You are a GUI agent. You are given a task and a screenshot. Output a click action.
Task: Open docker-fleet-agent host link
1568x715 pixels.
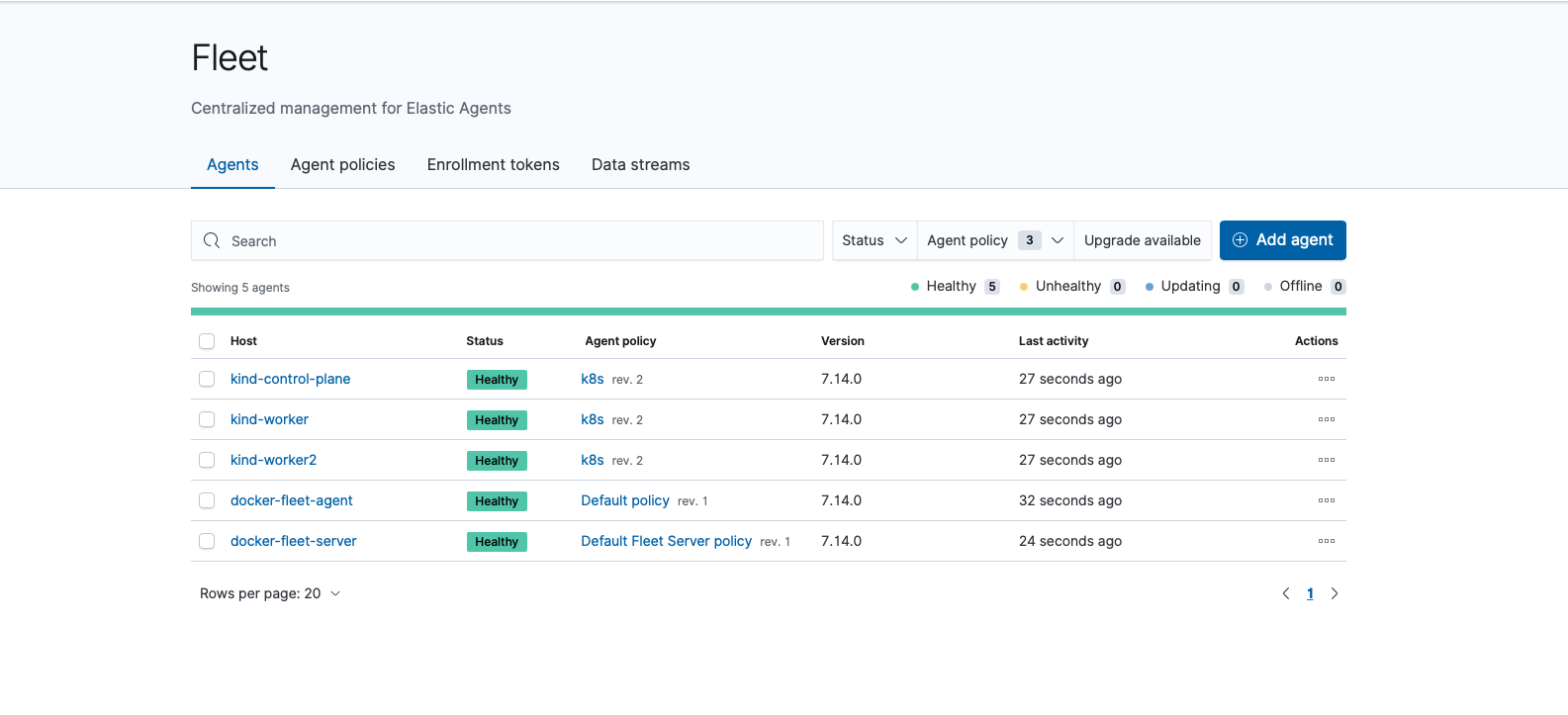pyautogui.click(x=292, y=500)
